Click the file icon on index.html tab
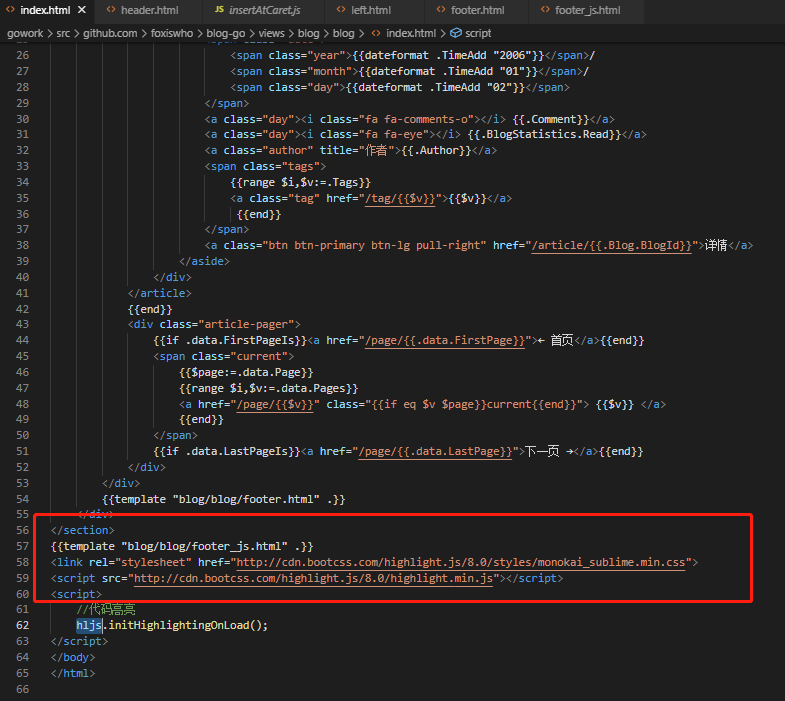Screen dimensions: 785x701 [10, 10]
